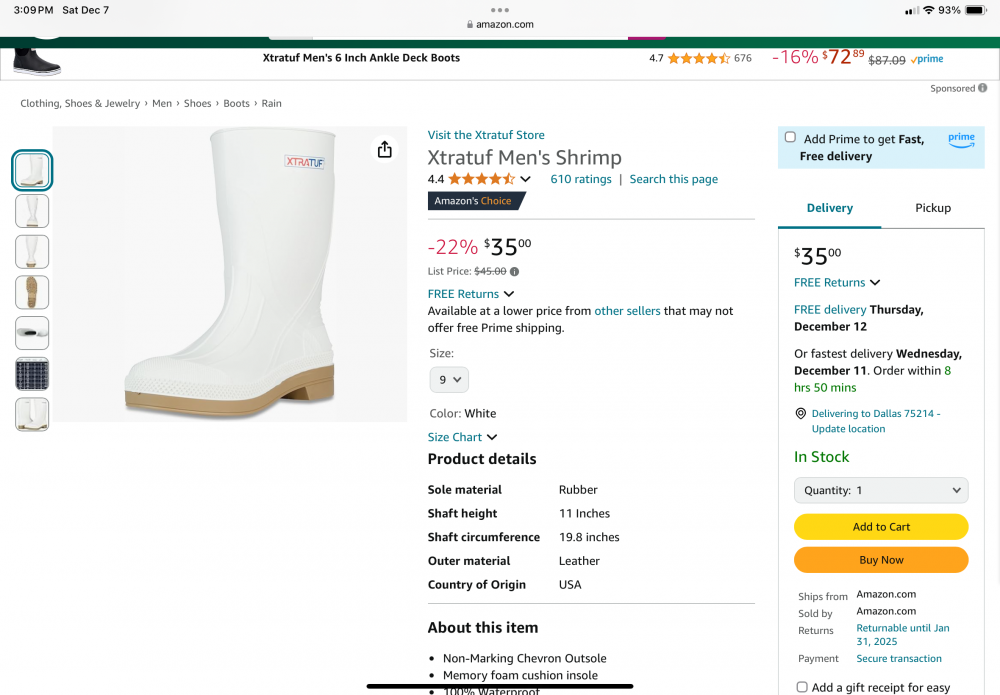Expand FREE Returns under the price
This screenshot has height=695, width=1000.
[x=470, y=294]
